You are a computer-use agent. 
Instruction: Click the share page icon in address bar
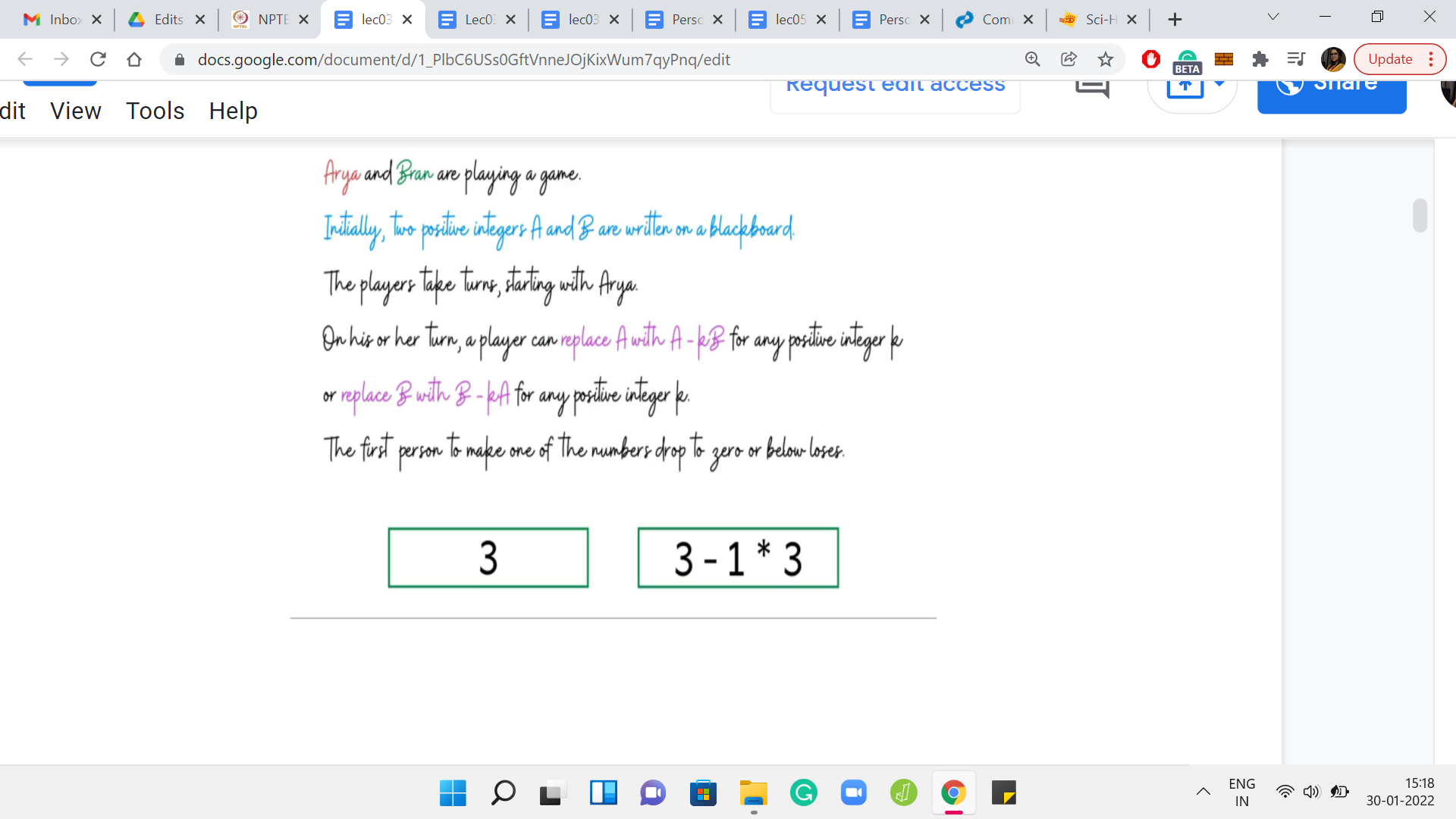coord(1068,59)
